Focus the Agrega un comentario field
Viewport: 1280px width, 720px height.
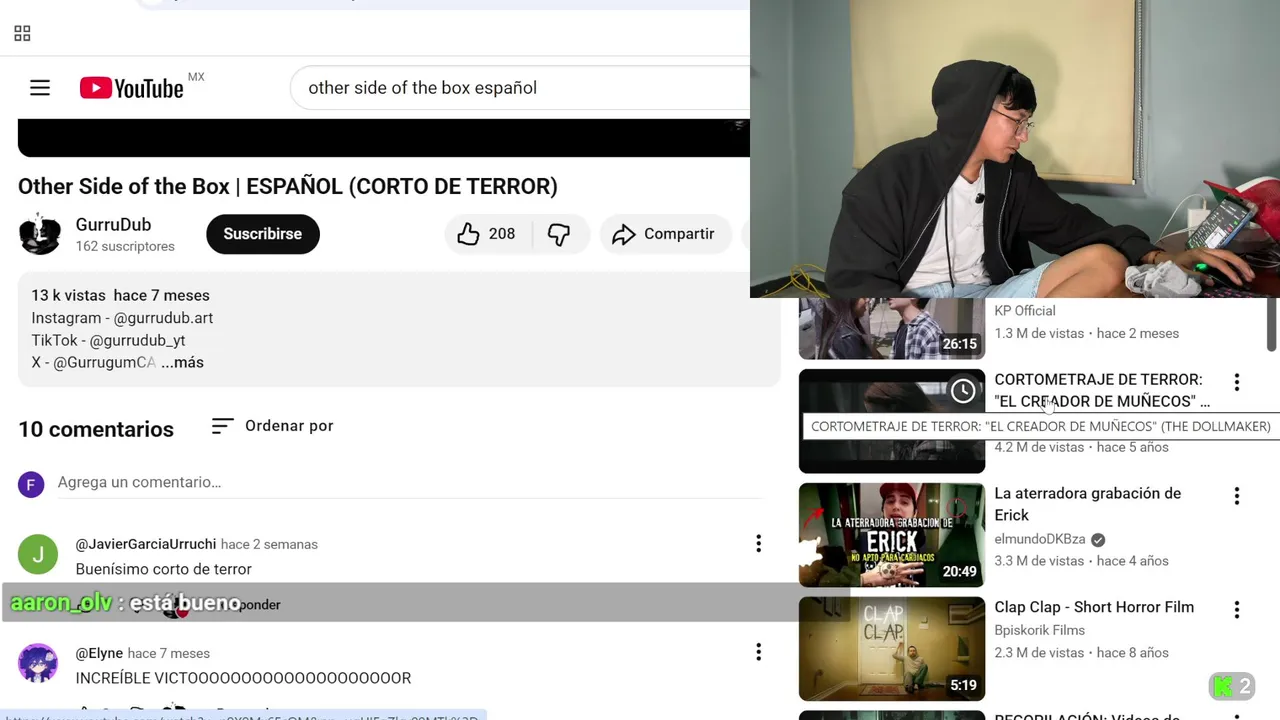(x=410, y=482)
